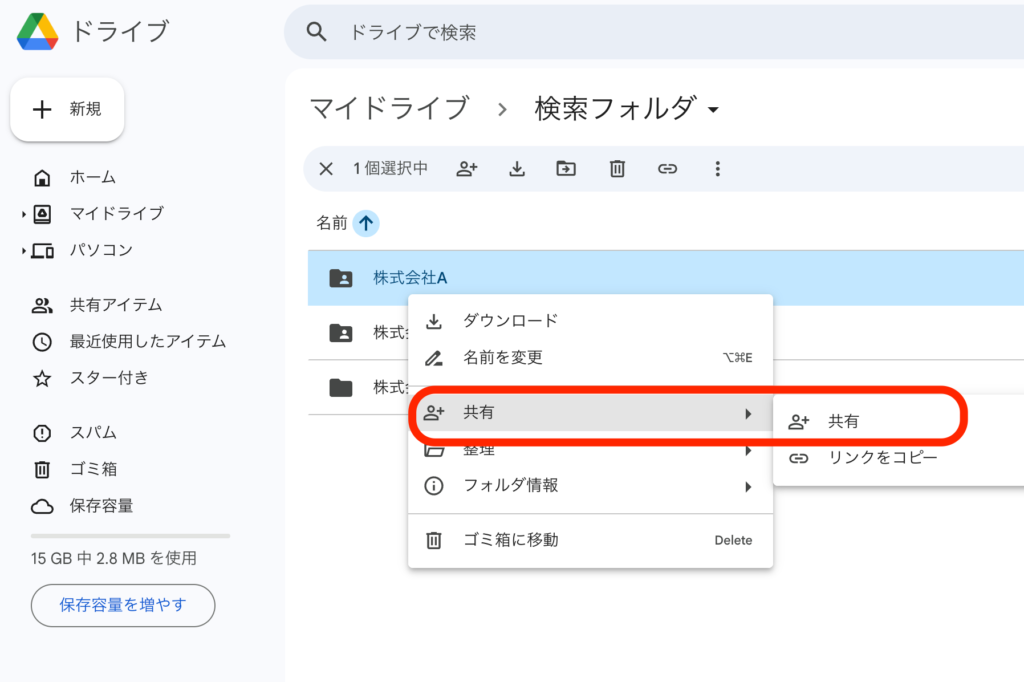Expand the パソコン tree in sidebar
Image resolution: width=1024 pixels, height=682 pixels.
point(23,251)
